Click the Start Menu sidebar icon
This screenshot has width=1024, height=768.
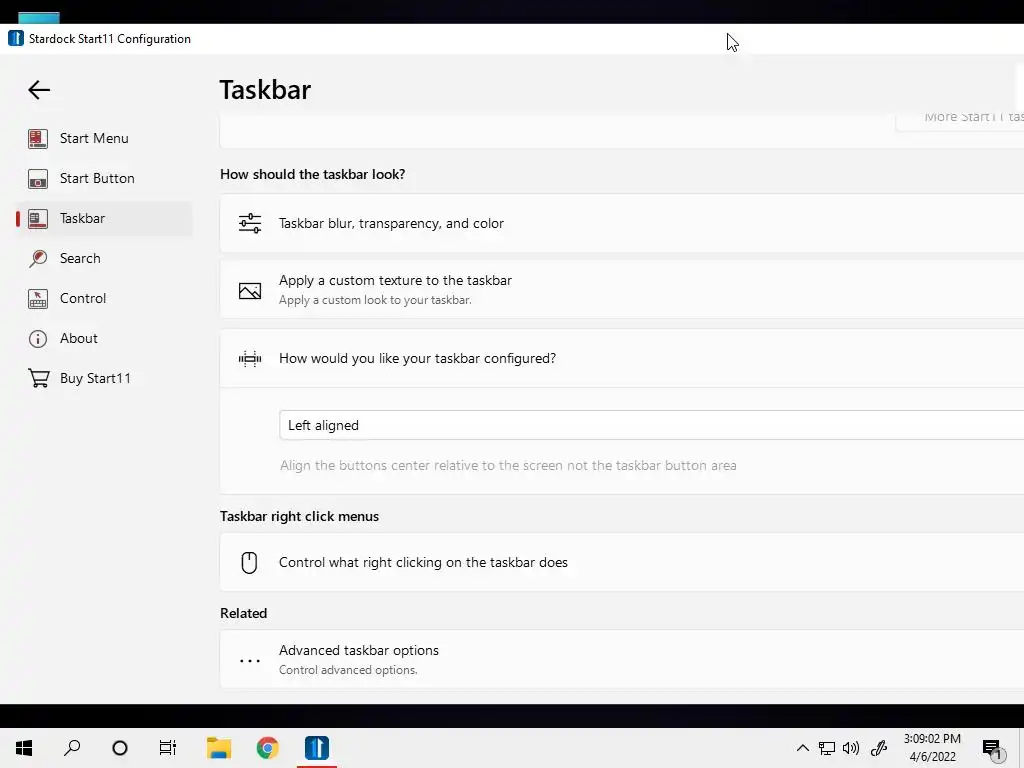tap(38, 138)
